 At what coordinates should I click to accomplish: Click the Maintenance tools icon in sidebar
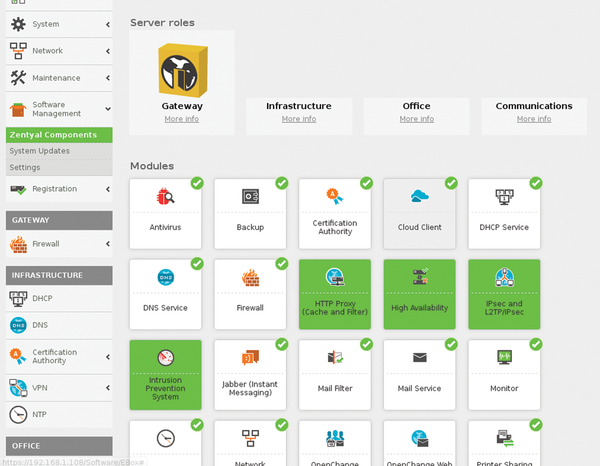(18, 78)
